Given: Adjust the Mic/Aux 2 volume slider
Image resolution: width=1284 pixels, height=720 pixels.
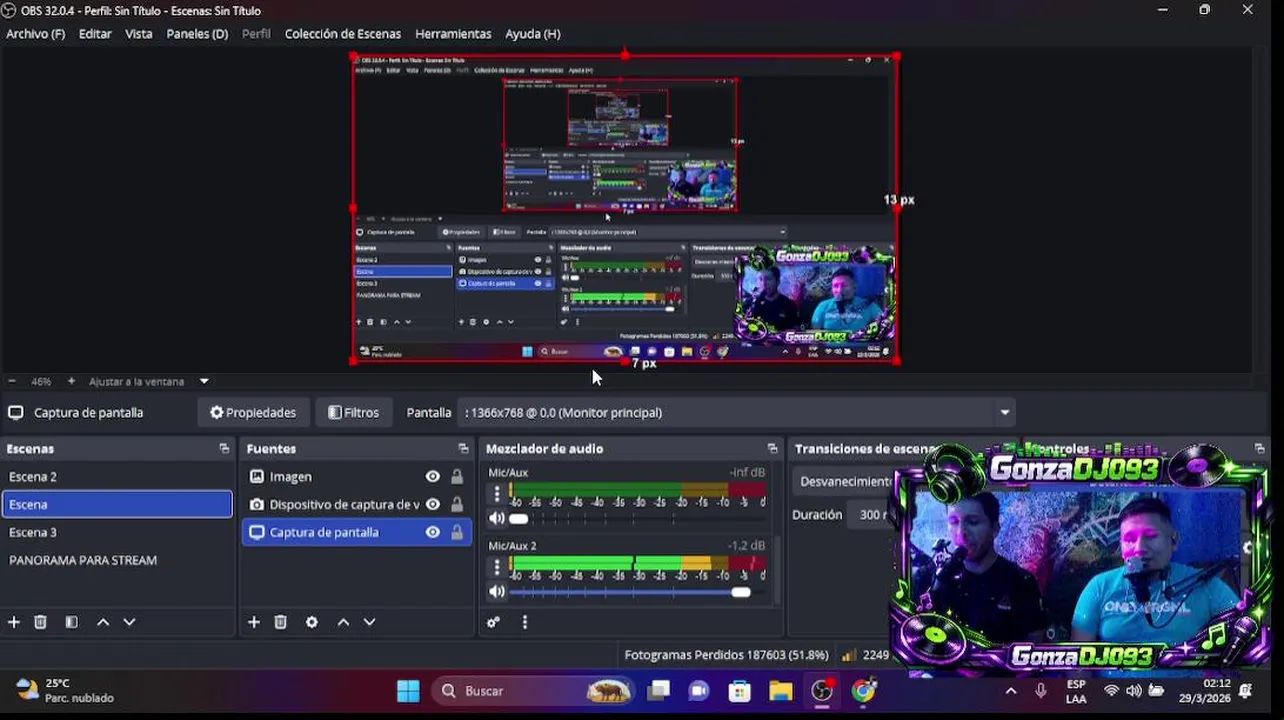Looking at the screenshot, I should point(636,592).
